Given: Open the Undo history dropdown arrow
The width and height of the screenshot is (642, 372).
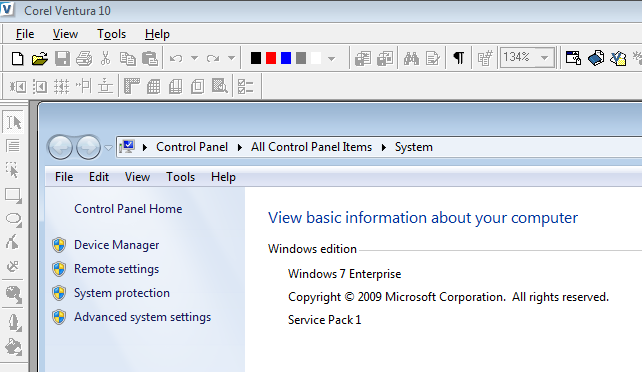Looking at the screenshot, I should (x=194, y=59).
